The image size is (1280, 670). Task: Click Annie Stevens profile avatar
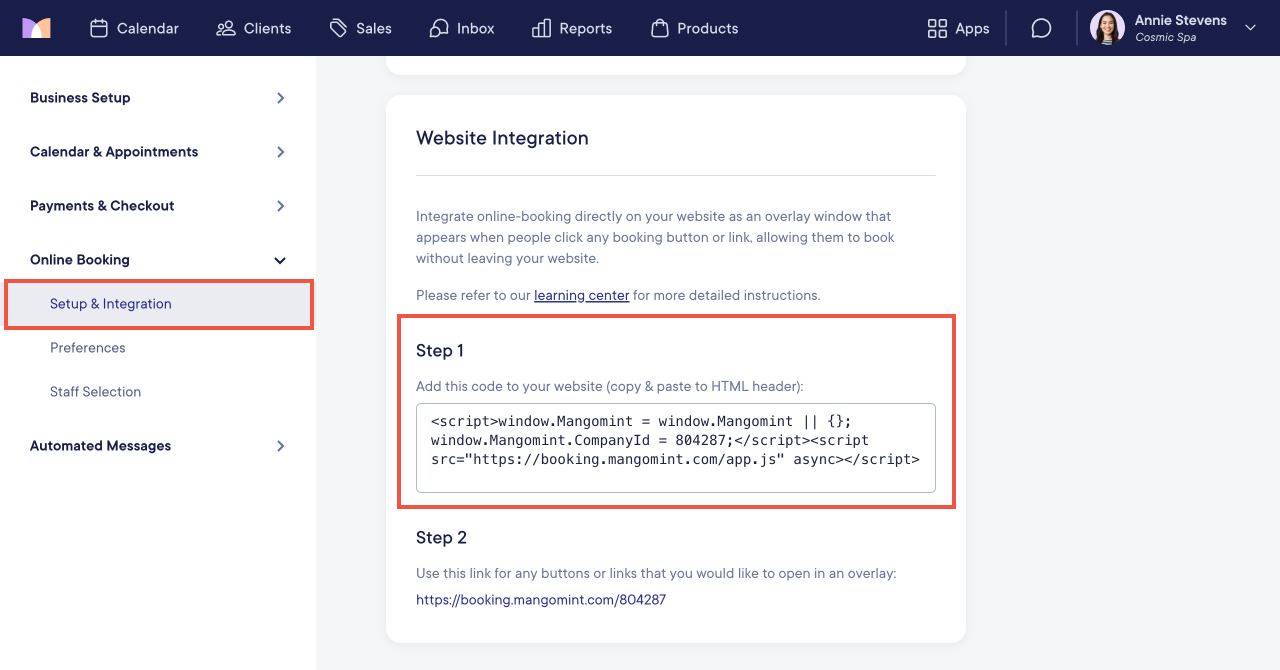coord(1107,28)
